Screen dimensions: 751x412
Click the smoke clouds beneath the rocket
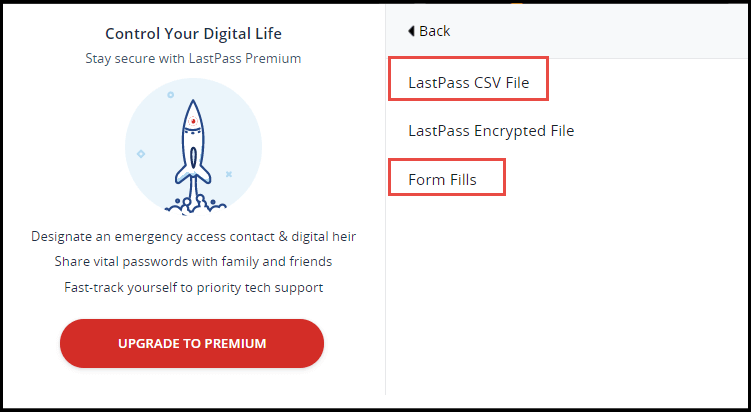[x=195, y=205]
